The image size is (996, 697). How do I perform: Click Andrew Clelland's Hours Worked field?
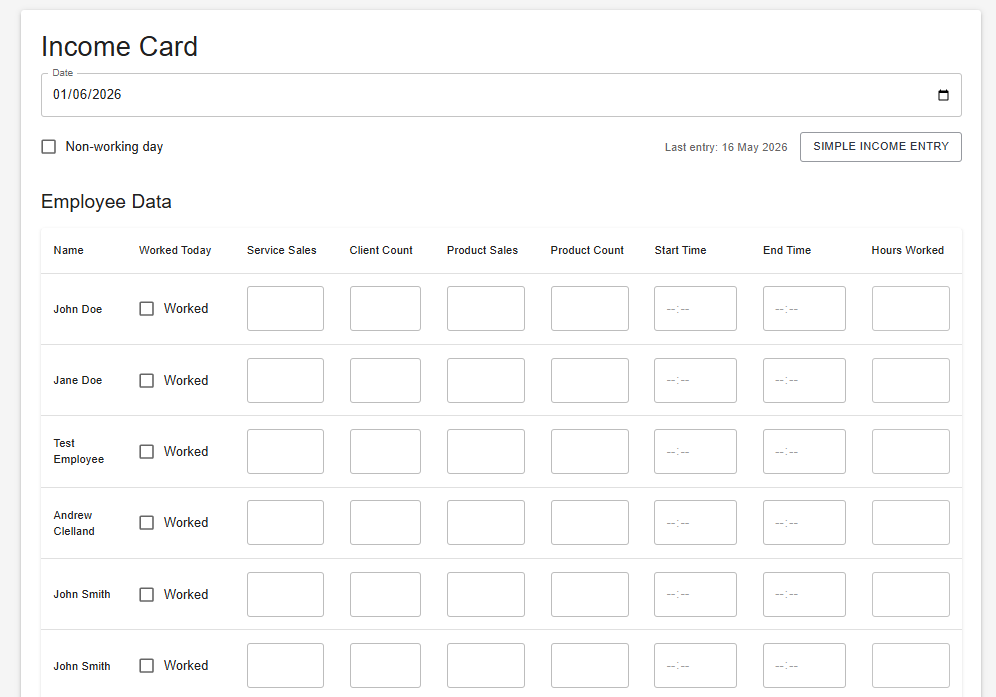[x=910, y=523]
